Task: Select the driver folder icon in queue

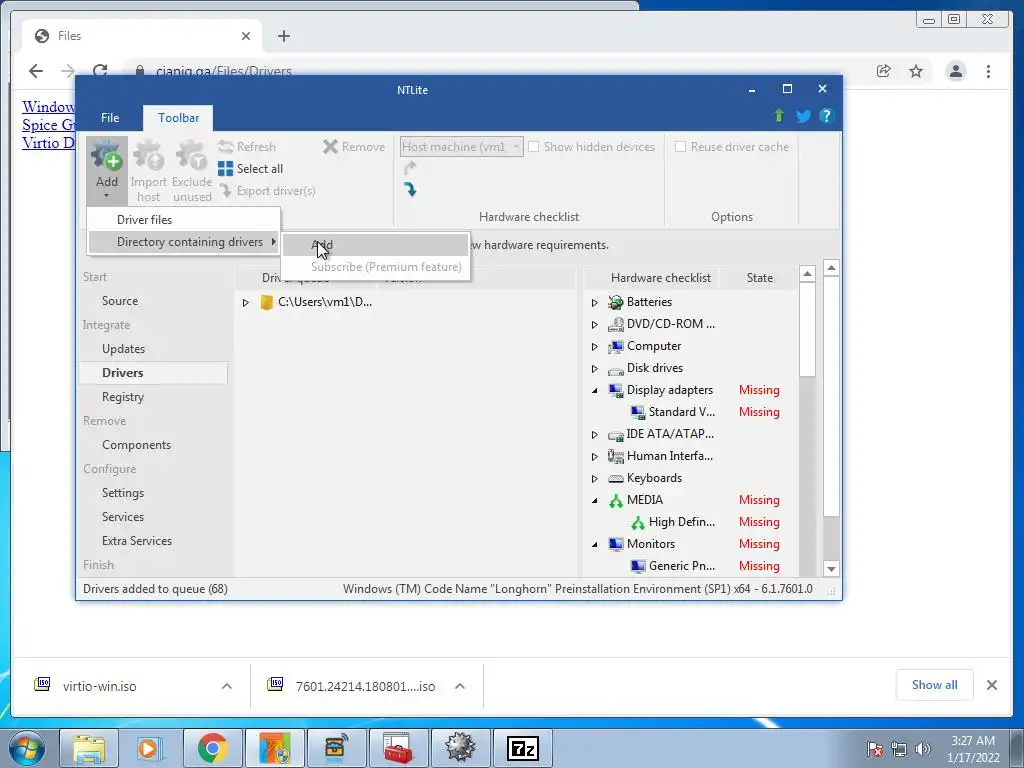Action: coord(266,302)
